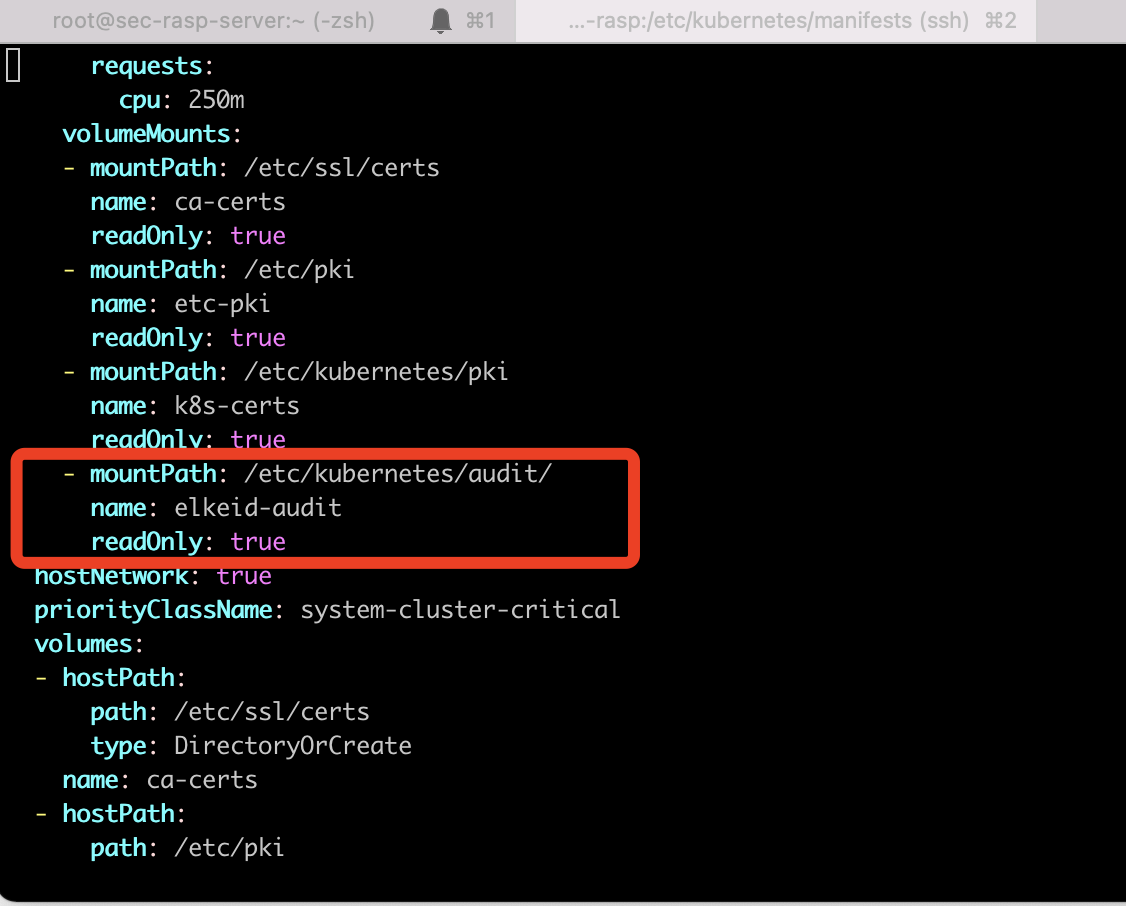Click readOnly true under etc-pki
1126x906 pixels.
[x=187, y=338]
